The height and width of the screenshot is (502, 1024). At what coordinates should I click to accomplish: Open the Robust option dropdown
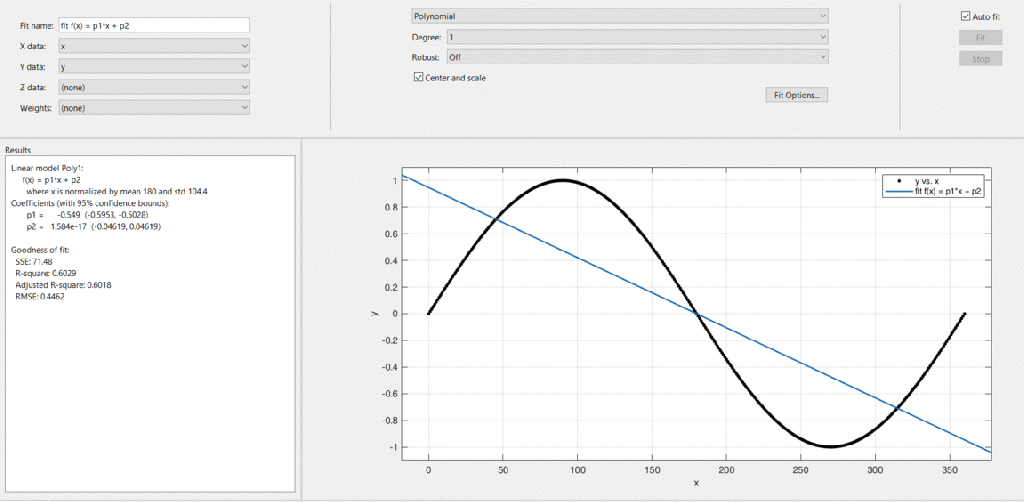[x=636, y=57]
